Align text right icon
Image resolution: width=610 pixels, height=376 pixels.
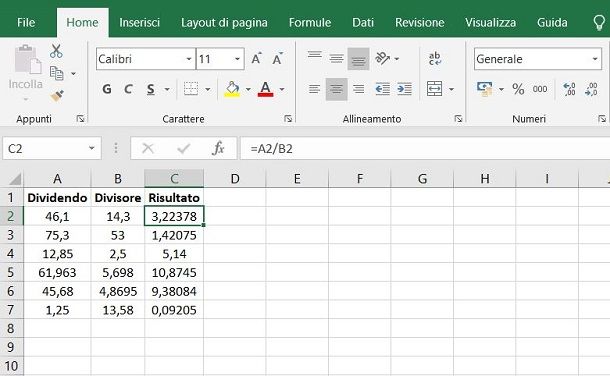pyautogui.click(x=358, y=89)
